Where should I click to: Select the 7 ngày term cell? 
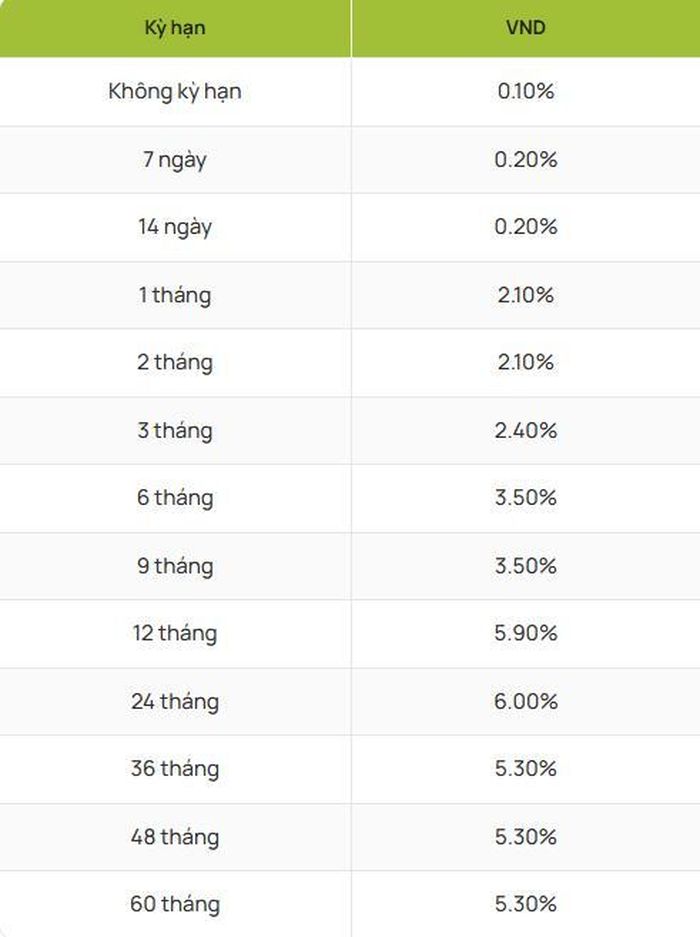(175, 160)
